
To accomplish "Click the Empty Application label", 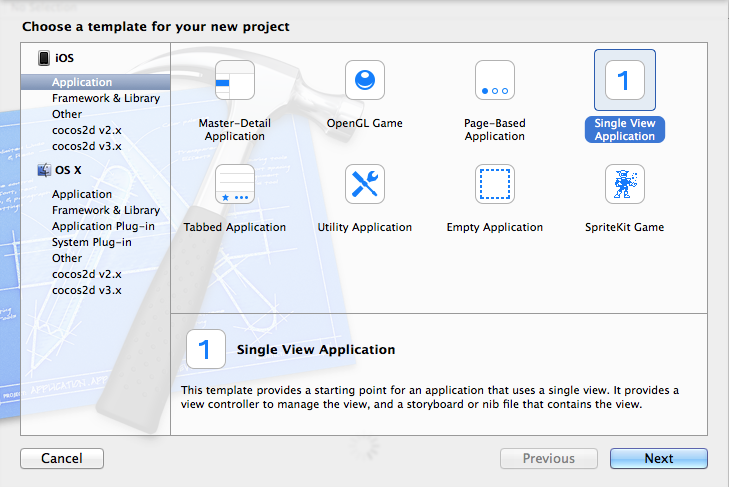I will coord(495,227).
